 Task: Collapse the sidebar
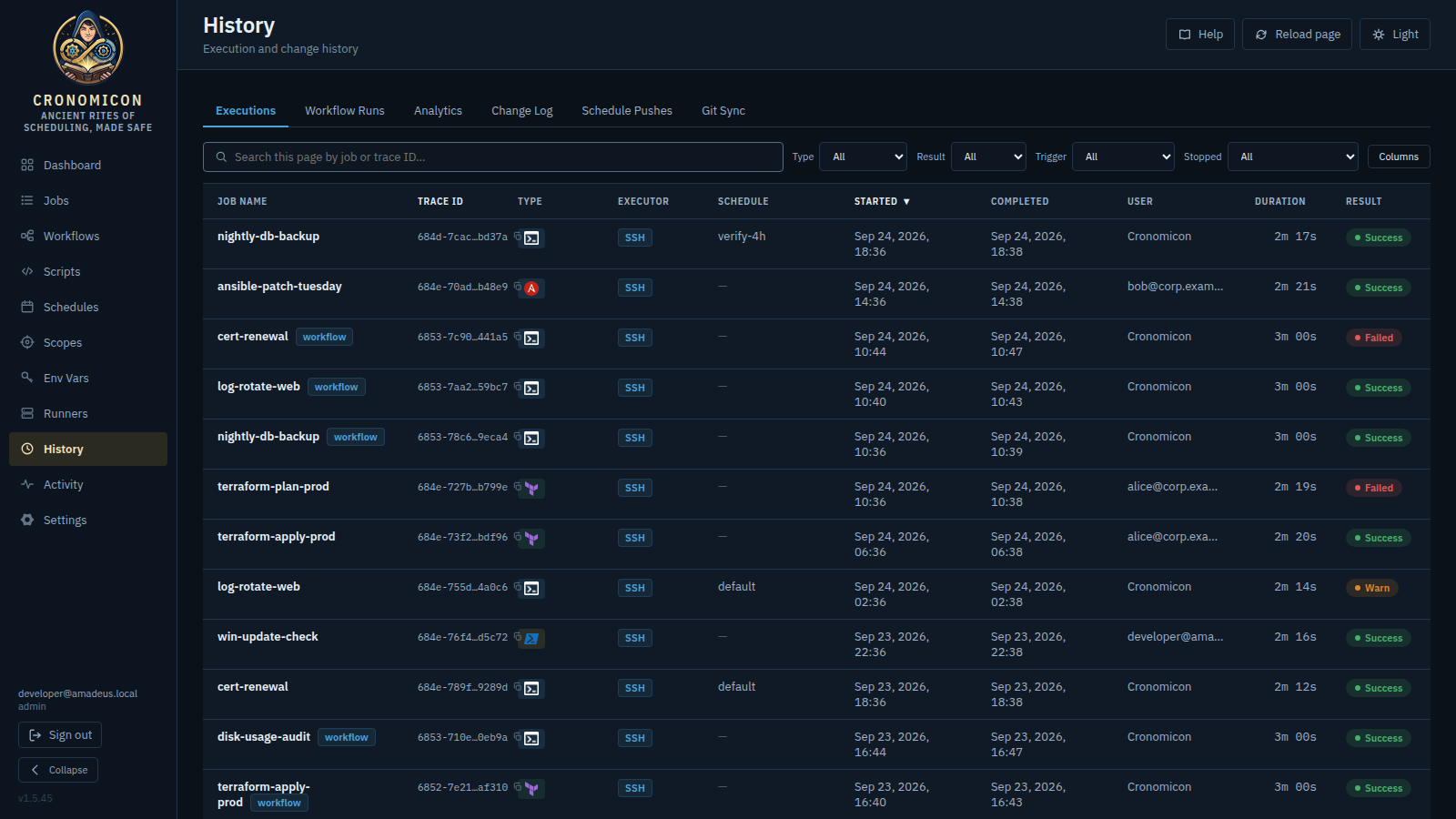58,770
